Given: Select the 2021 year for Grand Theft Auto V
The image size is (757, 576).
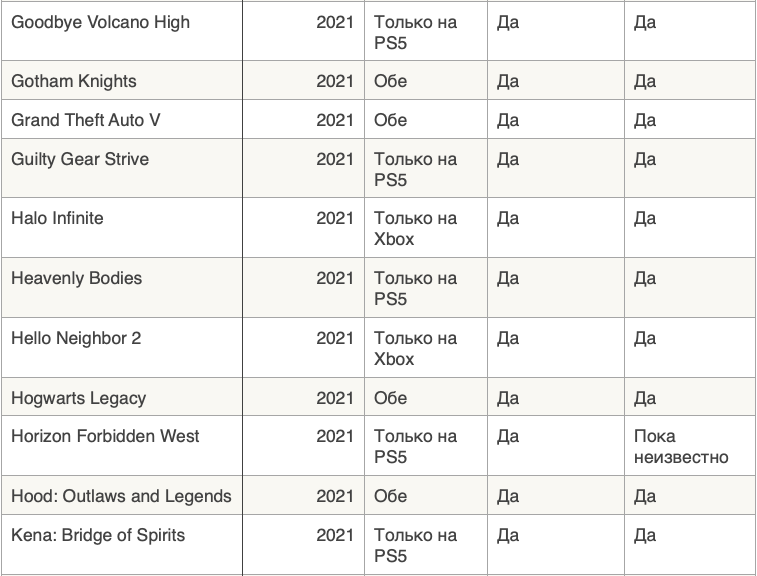Looking at the screenshot, I should tap(335, 120).
